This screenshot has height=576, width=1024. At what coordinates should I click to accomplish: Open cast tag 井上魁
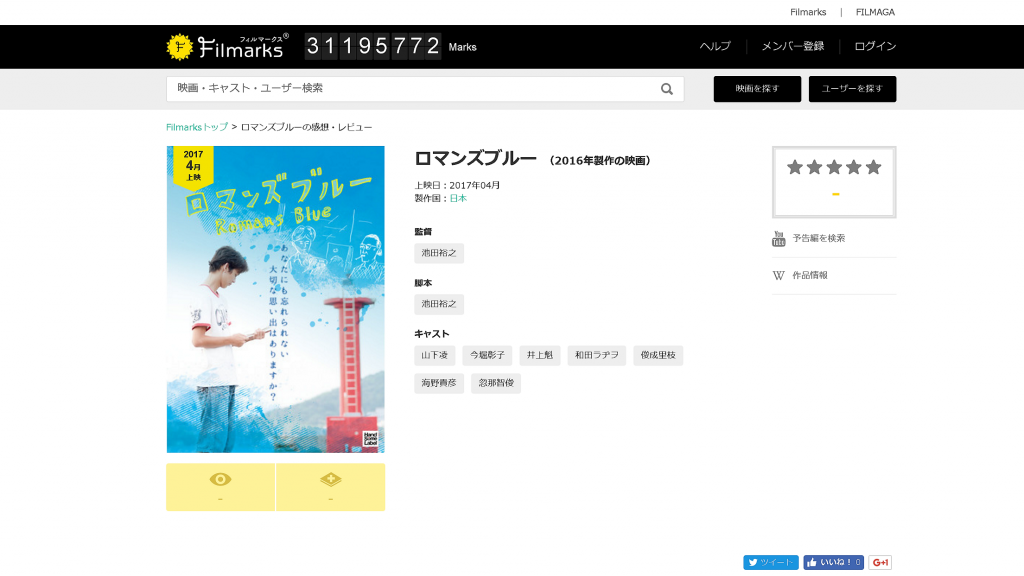click(539, 355)
